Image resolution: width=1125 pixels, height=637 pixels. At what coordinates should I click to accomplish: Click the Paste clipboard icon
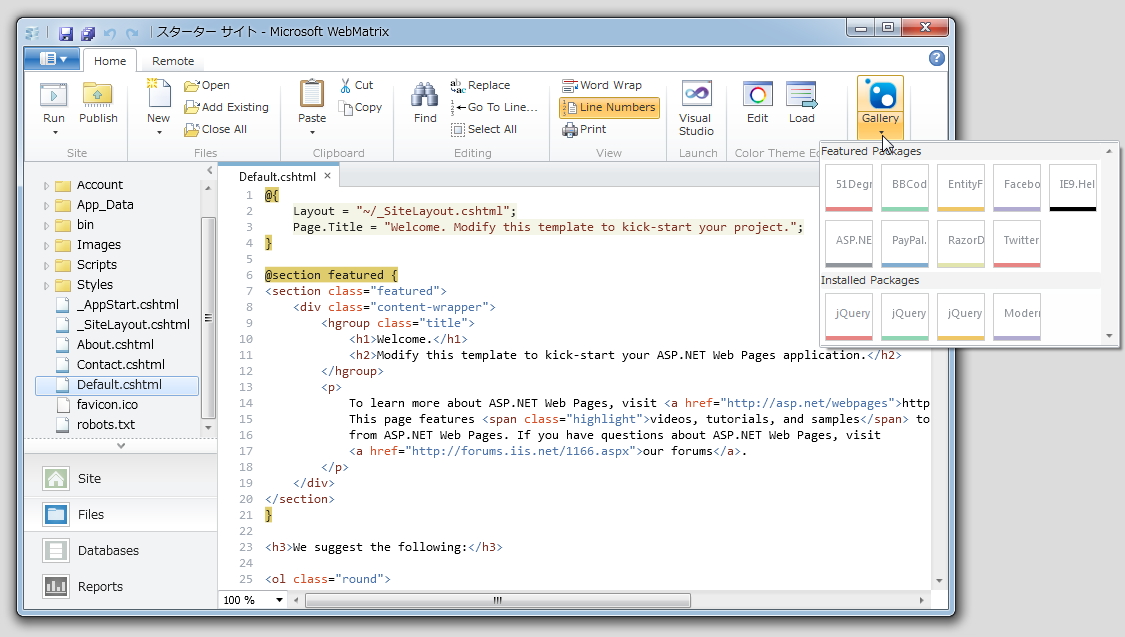point(311,94)
